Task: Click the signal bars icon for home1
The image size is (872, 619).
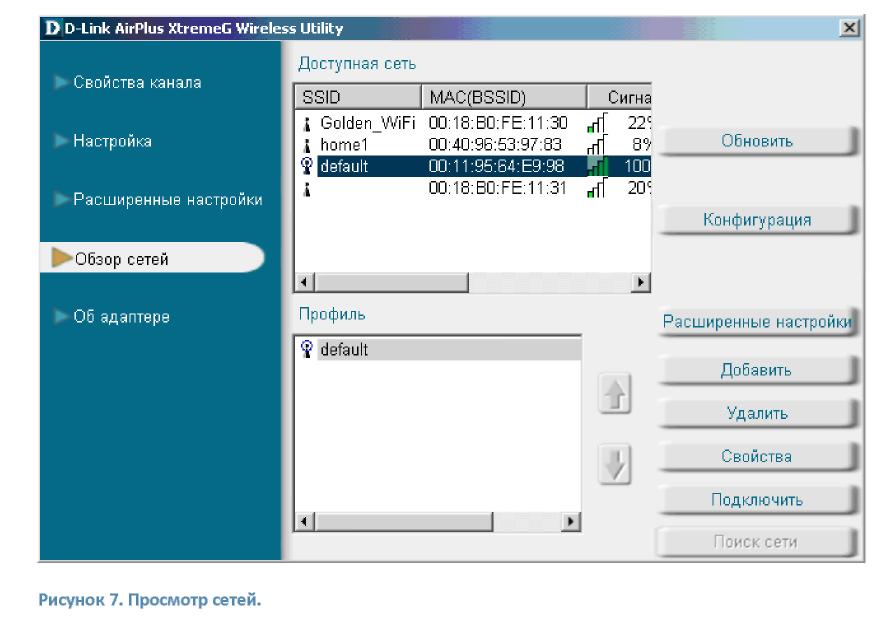Action: (x=598, y=145)
